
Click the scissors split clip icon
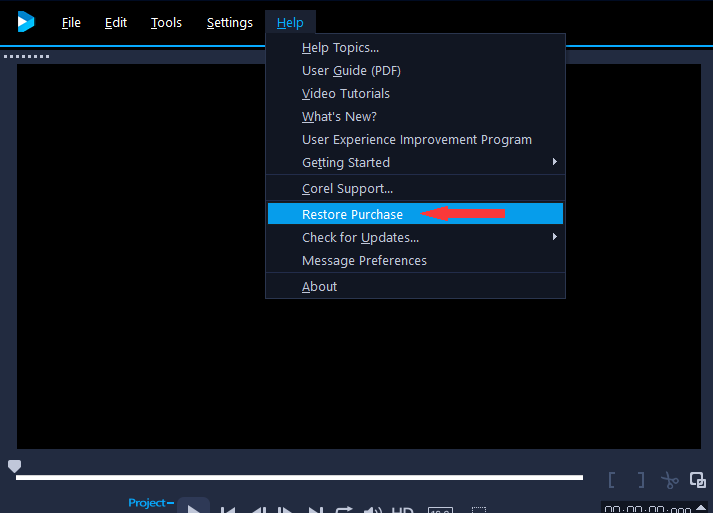coord(669,480)
